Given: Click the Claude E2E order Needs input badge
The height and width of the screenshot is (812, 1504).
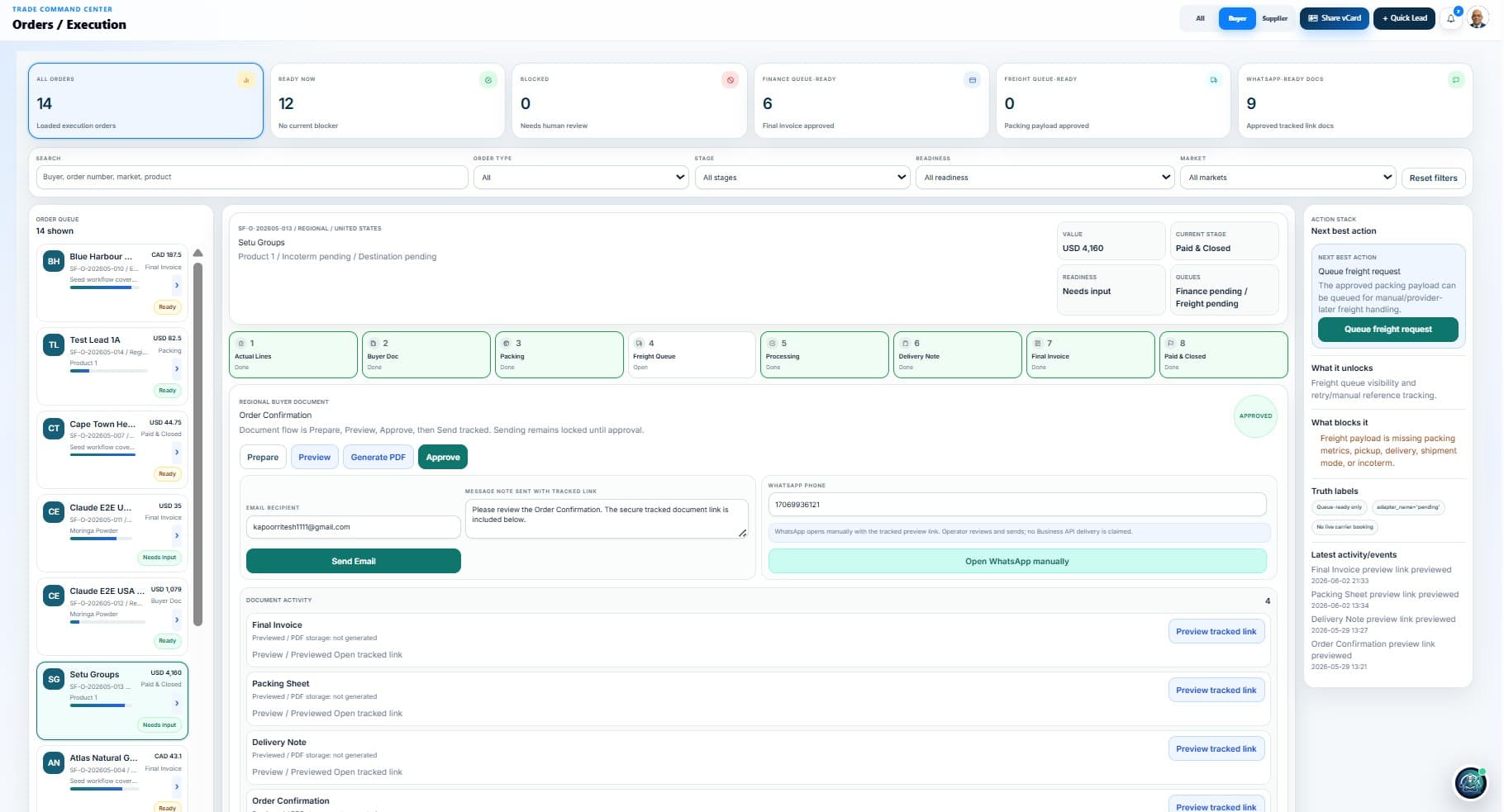Looking at the screenshot, I should pos(159,558).
